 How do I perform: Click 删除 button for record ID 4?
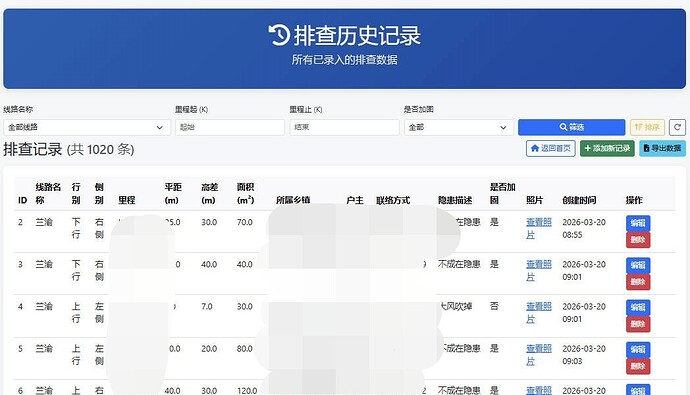pyautogui.click(x=638, y=324)
